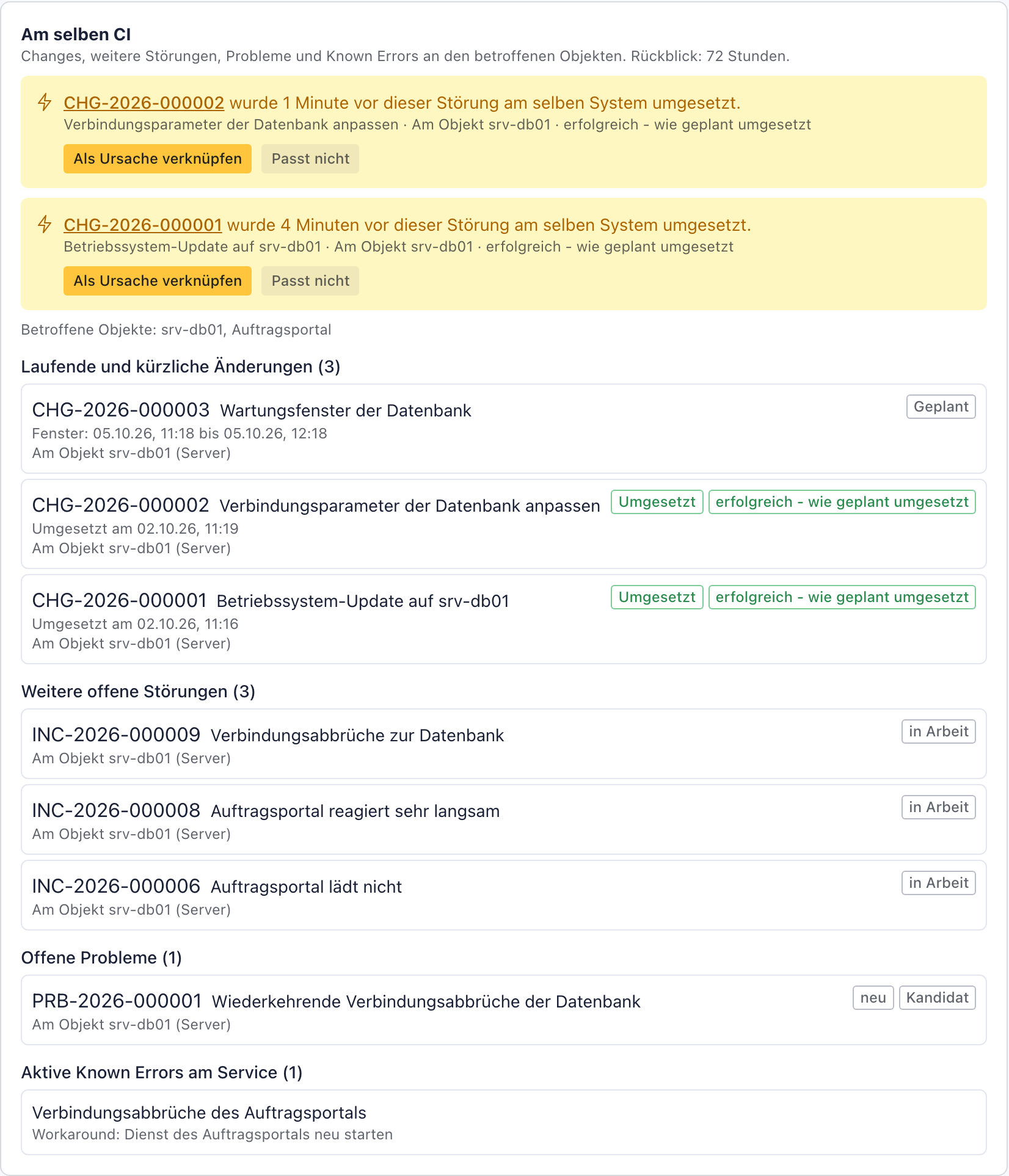Click the 'in Arbeit' badge of INC-2026-000009
Viewport: 1009px width, 1176px height.
click(938, 731)
